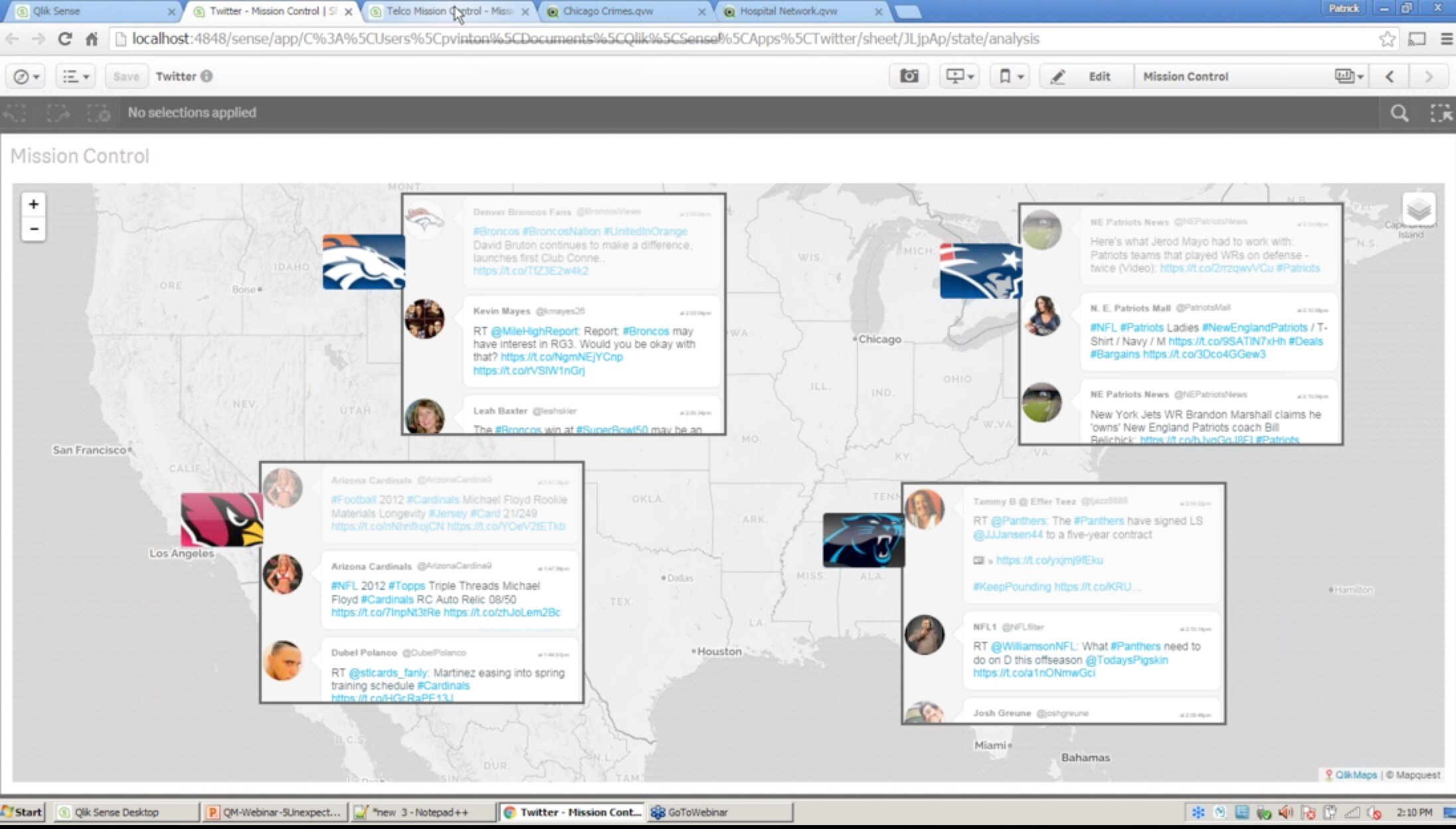The width and height of the screenshot is (1456, 829).
Task: Go to previous sheet arrow
Action: click(x=1390, y=76)
